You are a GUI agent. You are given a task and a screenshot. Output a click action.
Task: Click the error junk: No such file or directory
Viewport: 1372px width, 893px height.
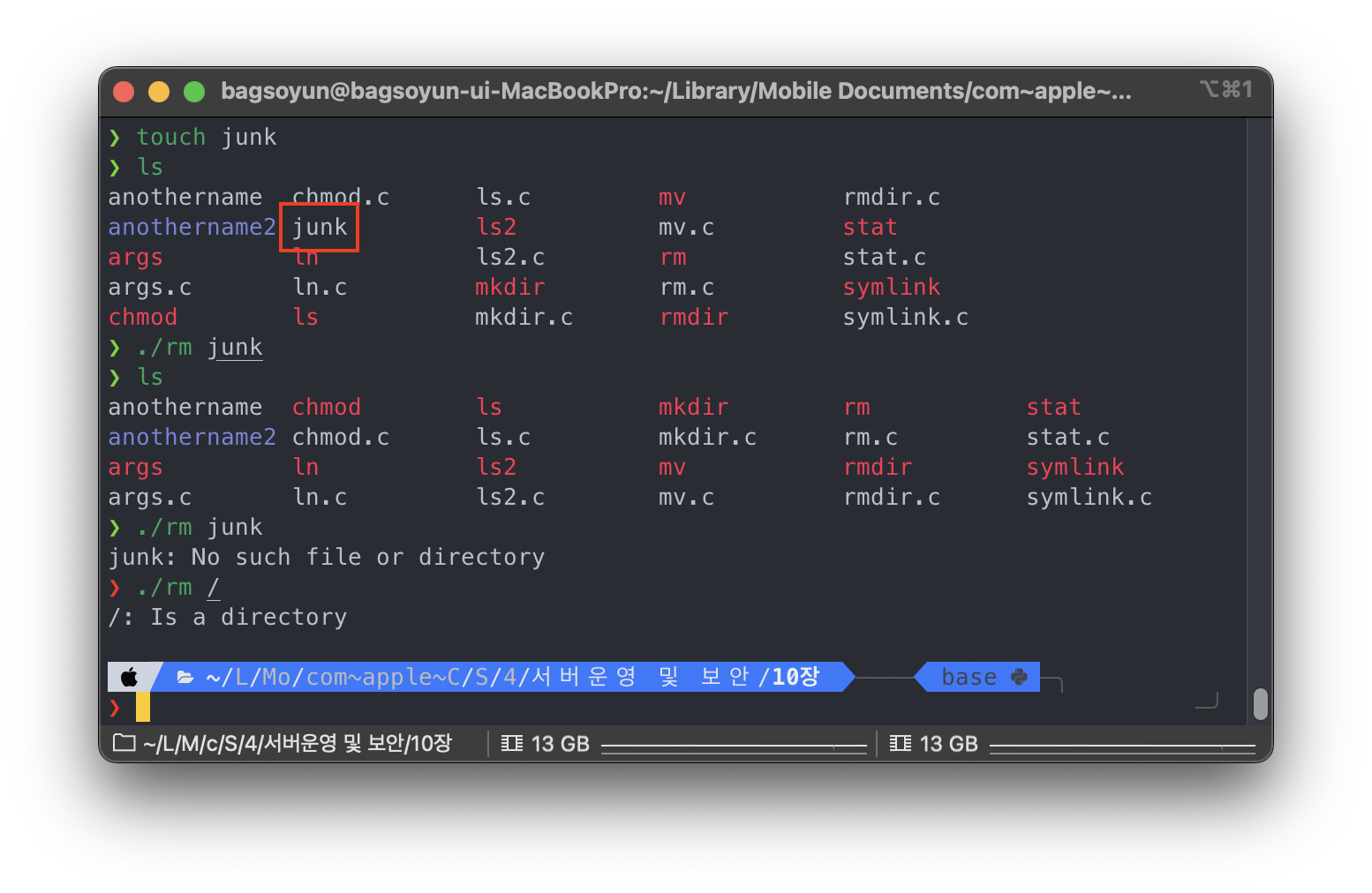[x=327, y=557]
